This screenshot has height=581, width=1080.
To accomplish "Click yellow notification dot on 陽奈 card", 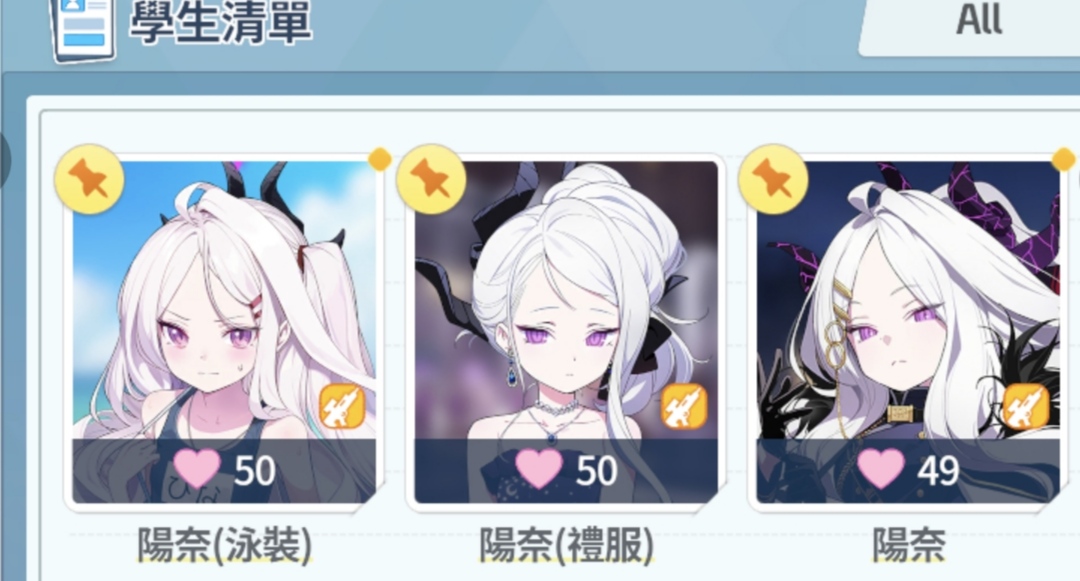I will click(x=1063, y=159).
